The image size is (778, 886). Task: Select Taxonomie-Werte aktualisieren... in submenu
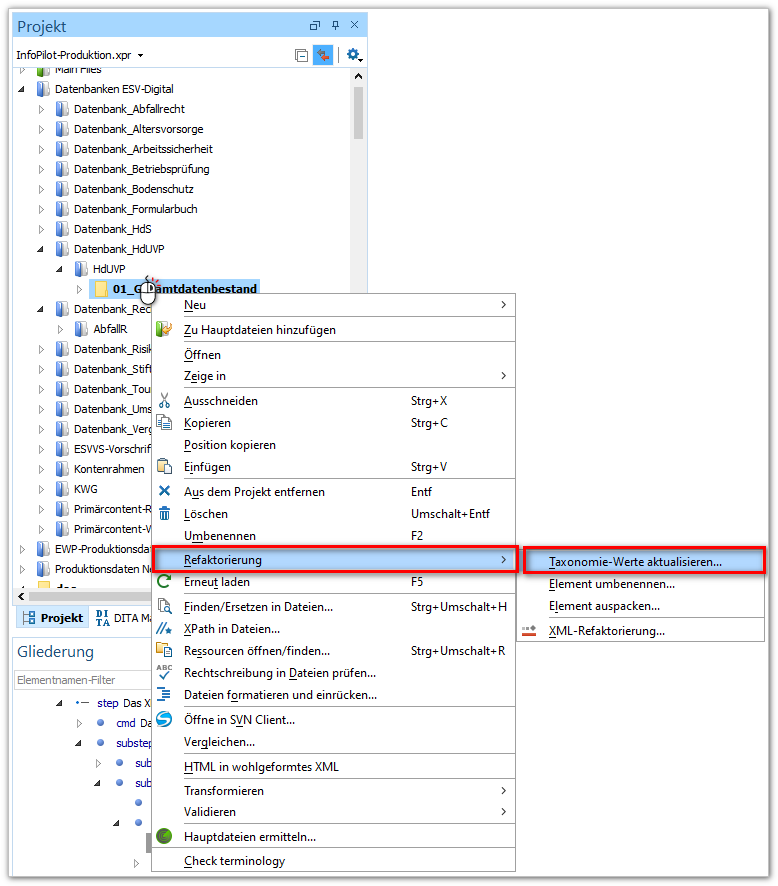coord(635,562)
